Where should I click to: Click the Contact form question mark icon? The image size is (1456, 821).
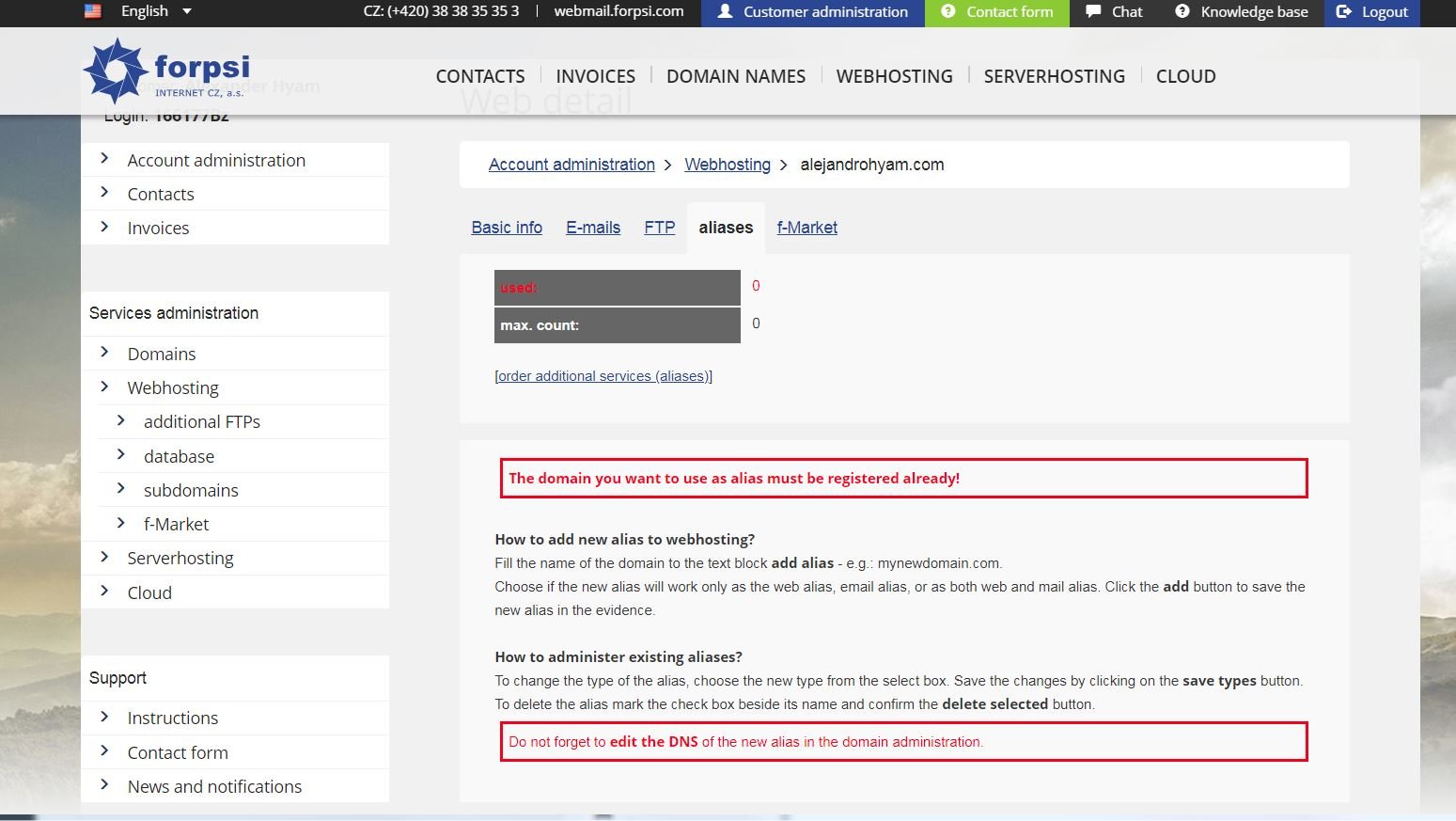947,11
